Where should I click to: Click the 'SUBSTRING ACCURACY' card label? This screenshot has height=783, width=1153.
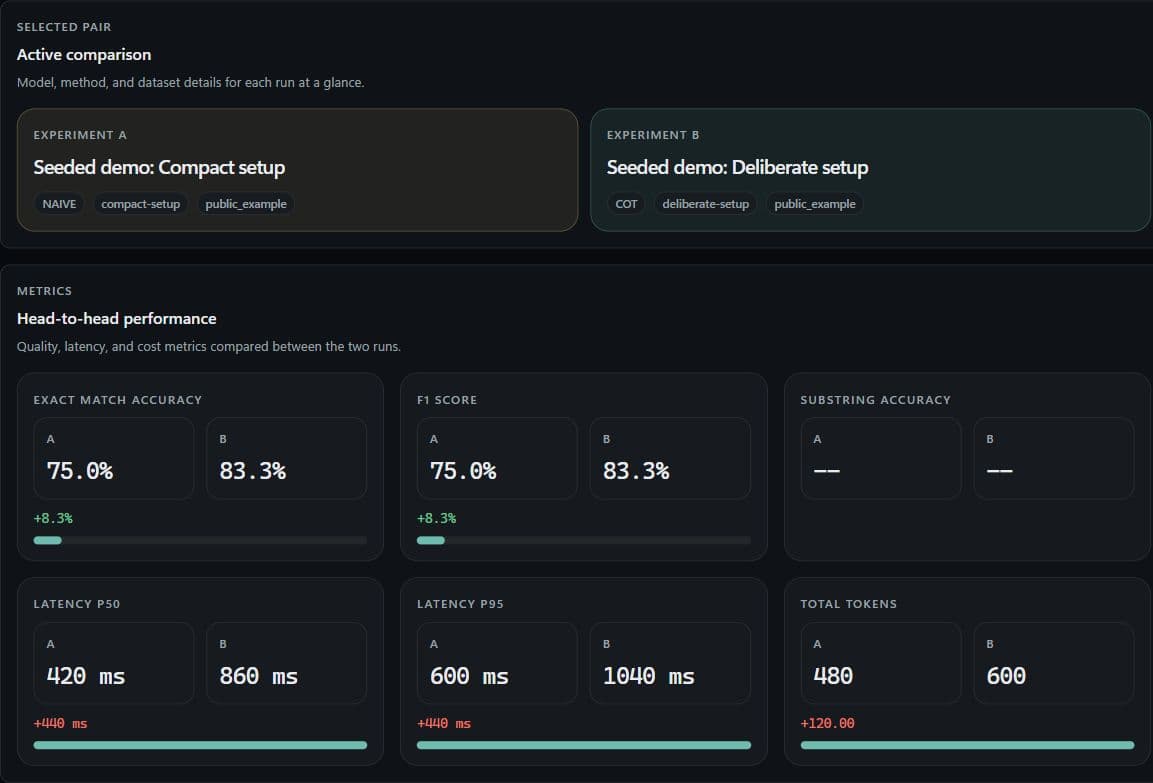click(x=875, y=400)
